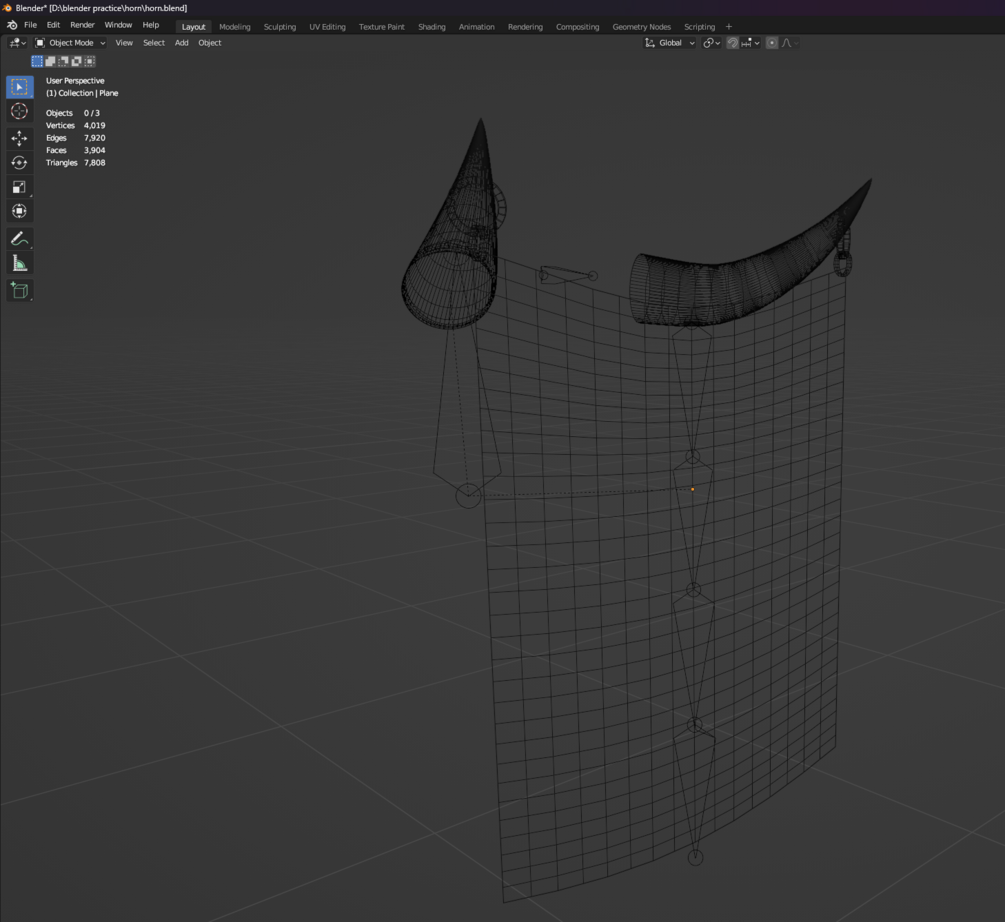Image resolution: width=1005 pixels, height=922 pixels.
Task: Click the Blender logo menu icon
Action: (12, 25)
